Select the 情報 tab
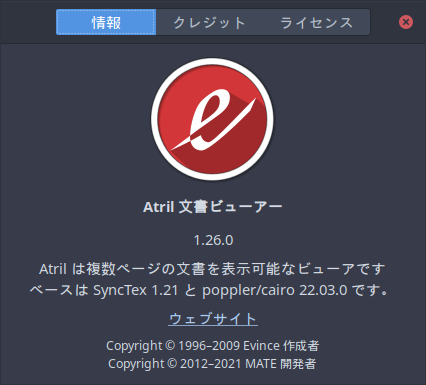The width and height of the screenshot is (426, 385). coord(106,22)
